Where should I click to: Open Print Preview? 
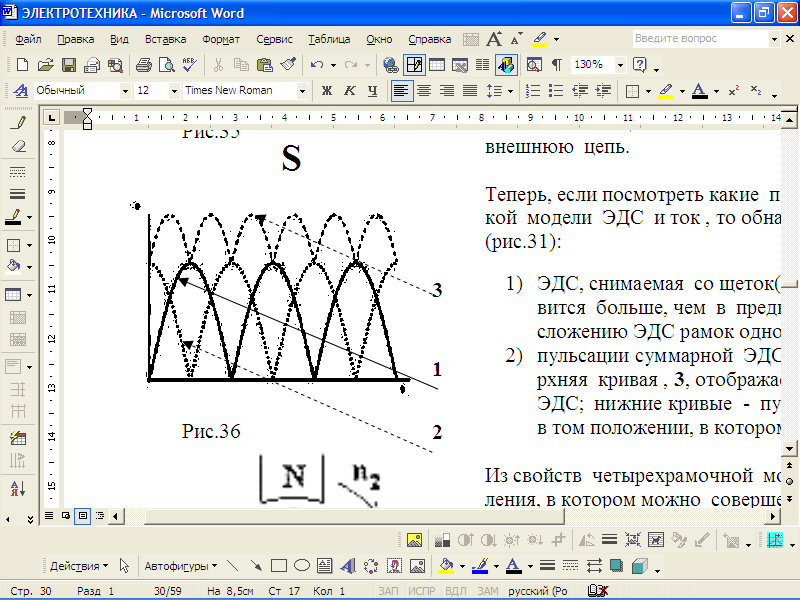coord(167,65)
